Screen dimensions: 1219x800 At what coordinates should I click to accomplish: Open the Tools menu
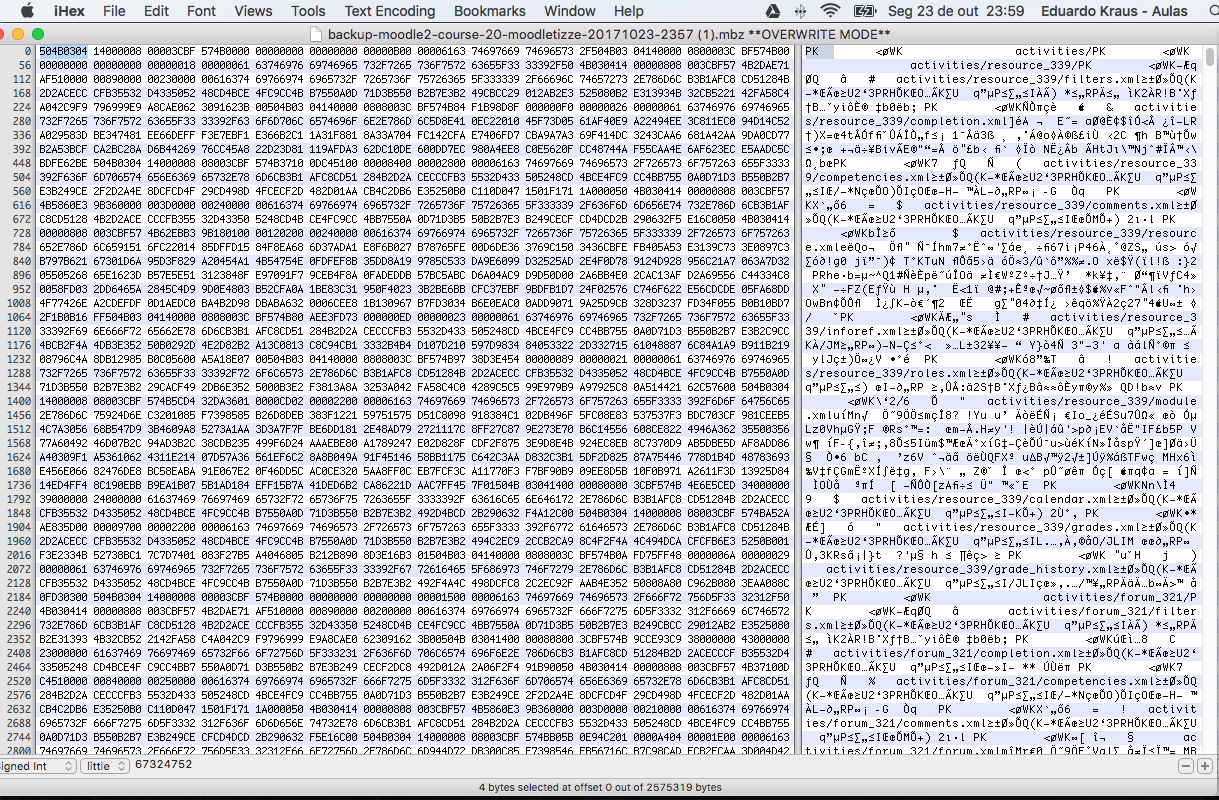308,11
